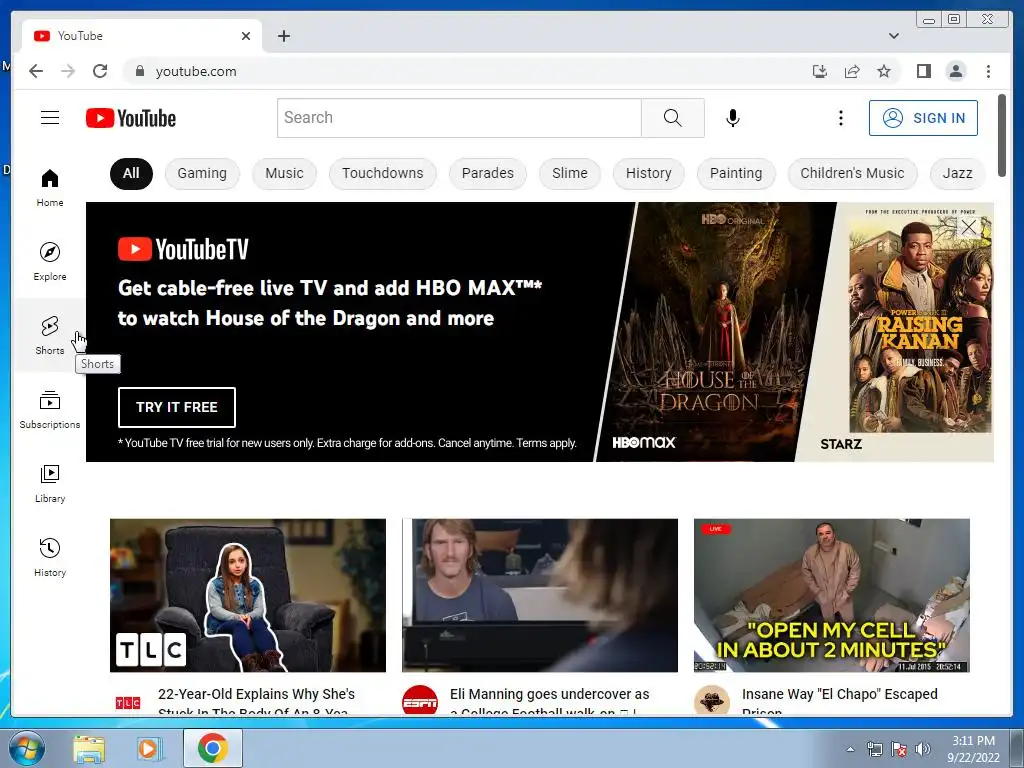Select the Children's Music filter chip

(852, 174)
